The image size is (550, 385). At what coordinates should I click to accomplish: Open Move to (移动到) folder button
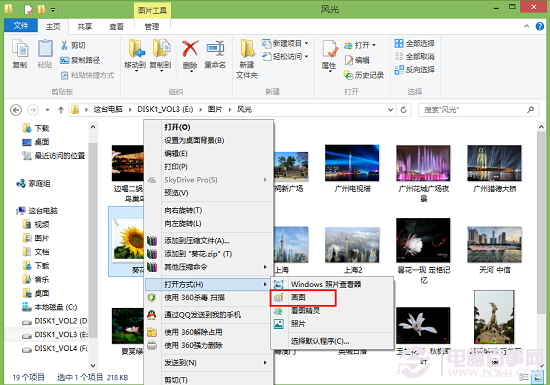[x=135, y=54]
